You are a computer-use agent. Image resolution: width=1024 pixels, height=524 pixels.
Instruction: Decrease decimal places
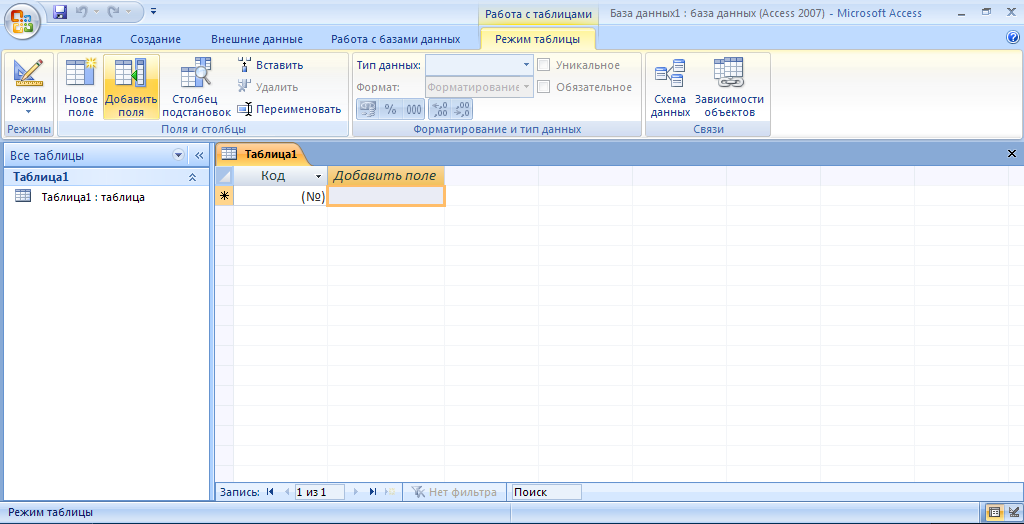[x=461, y=109]
